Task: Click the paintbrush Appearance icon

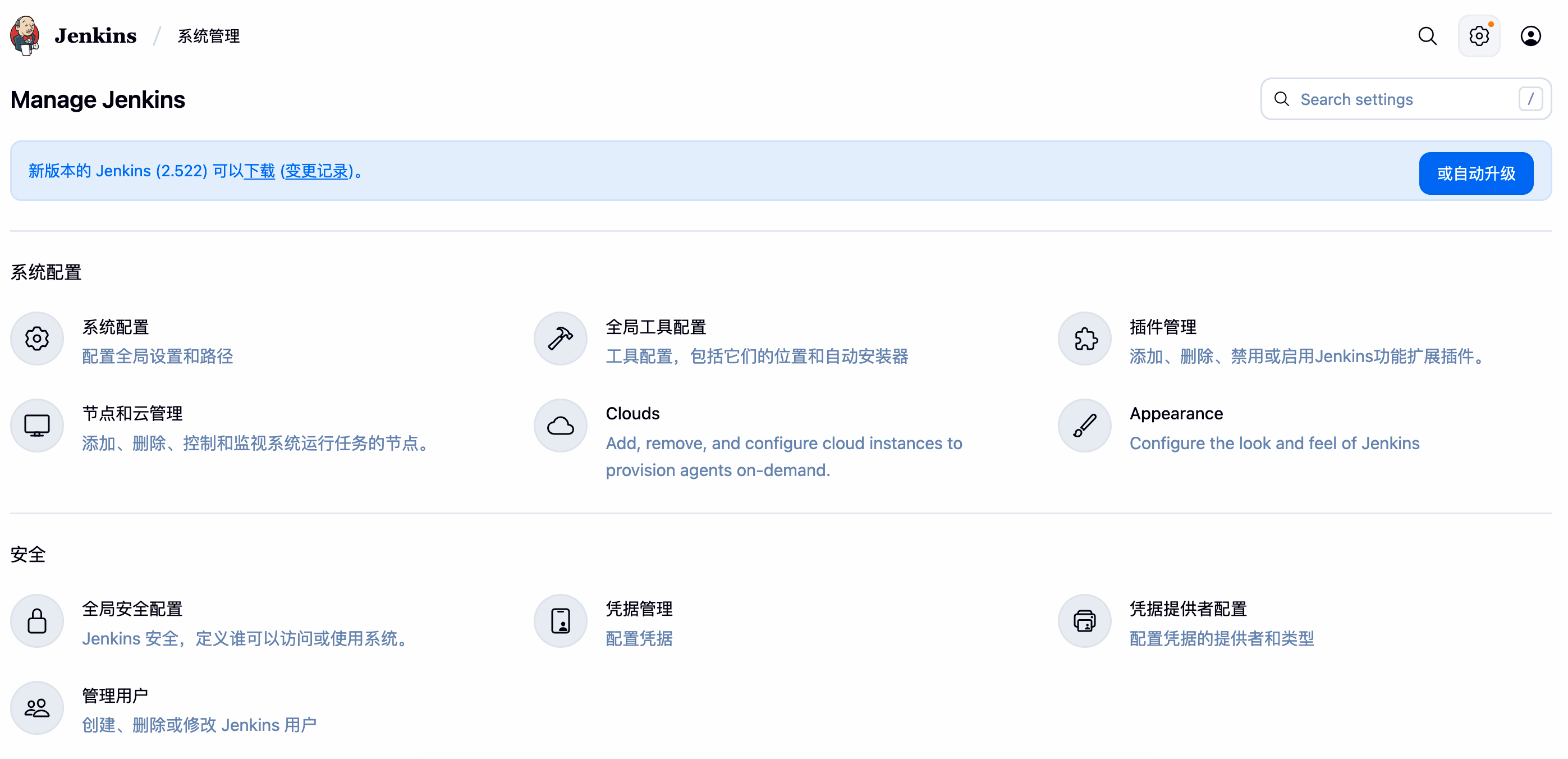Action: (x=1085, y=426)
